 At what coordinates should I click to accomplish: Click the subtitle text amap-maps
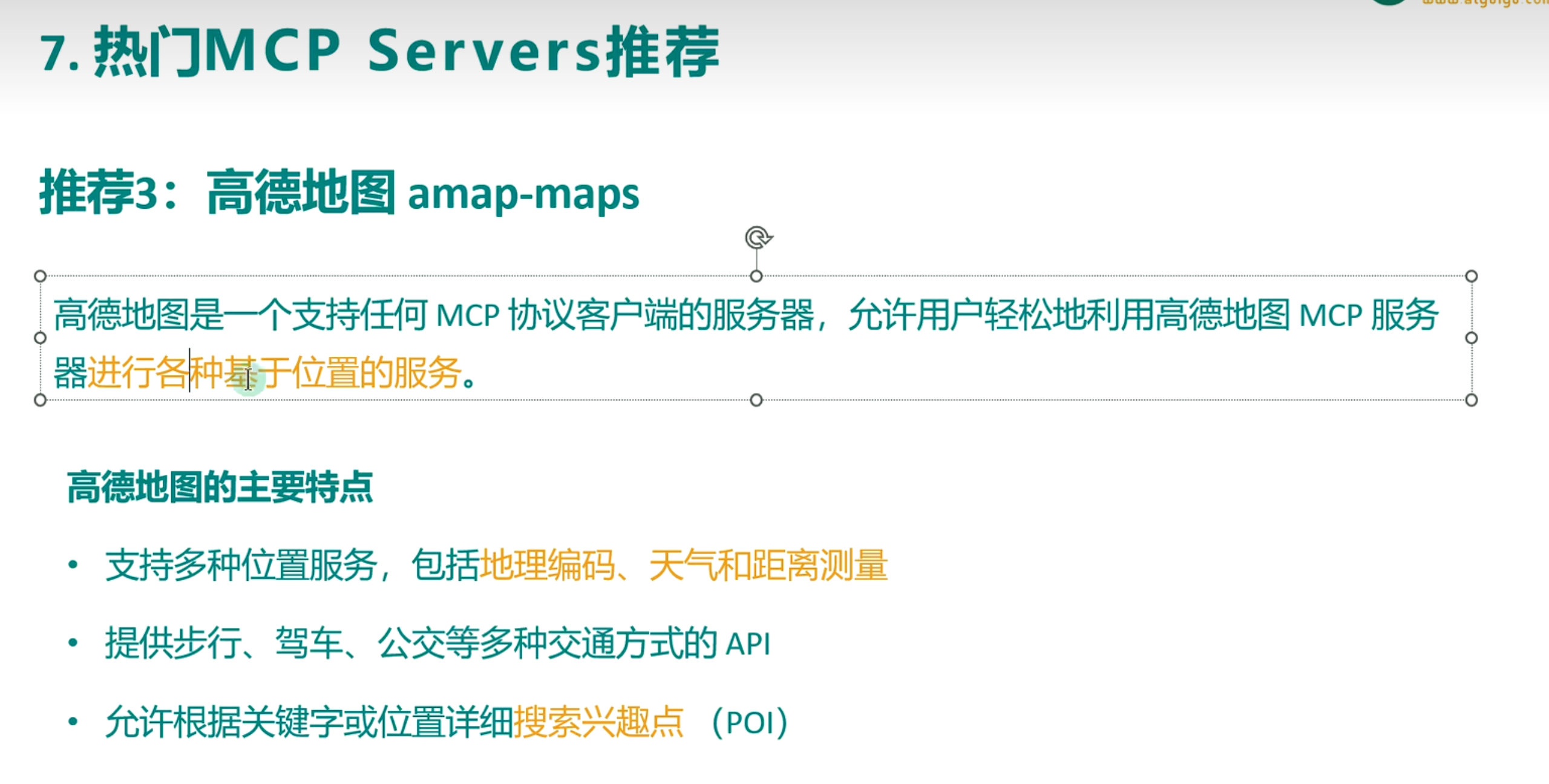523,195
